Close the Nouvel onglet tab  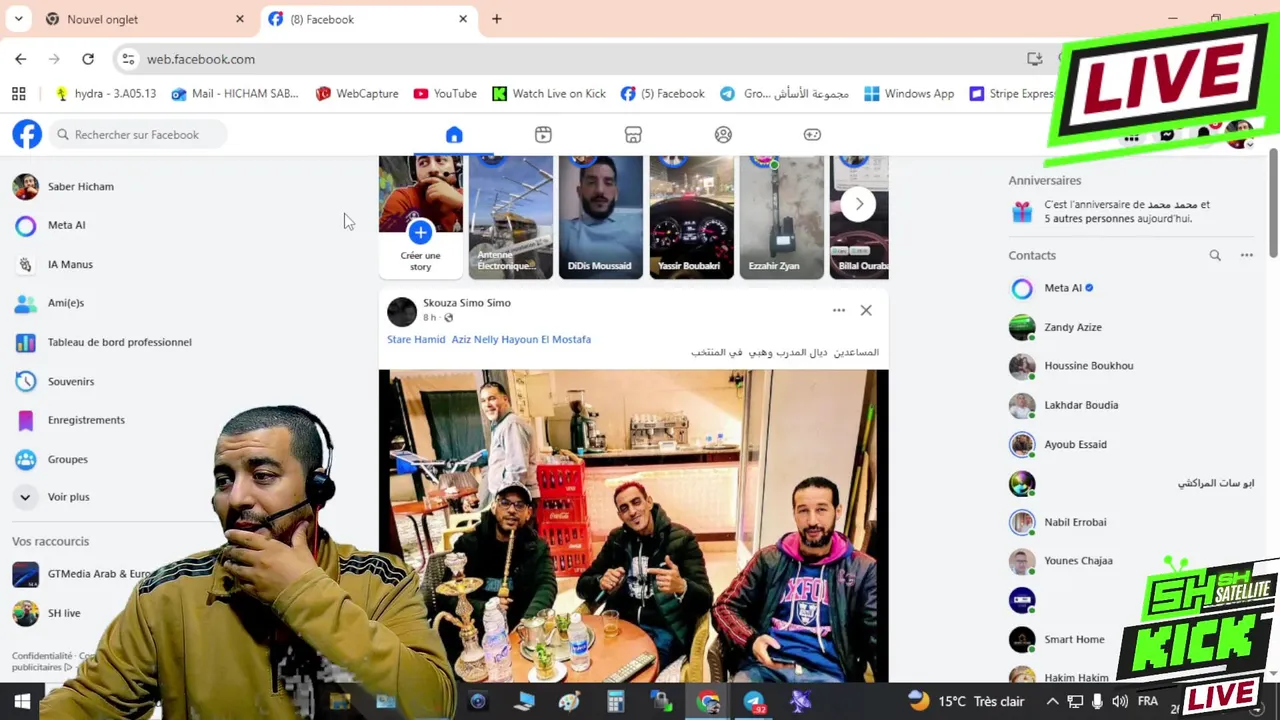point(240,19)
